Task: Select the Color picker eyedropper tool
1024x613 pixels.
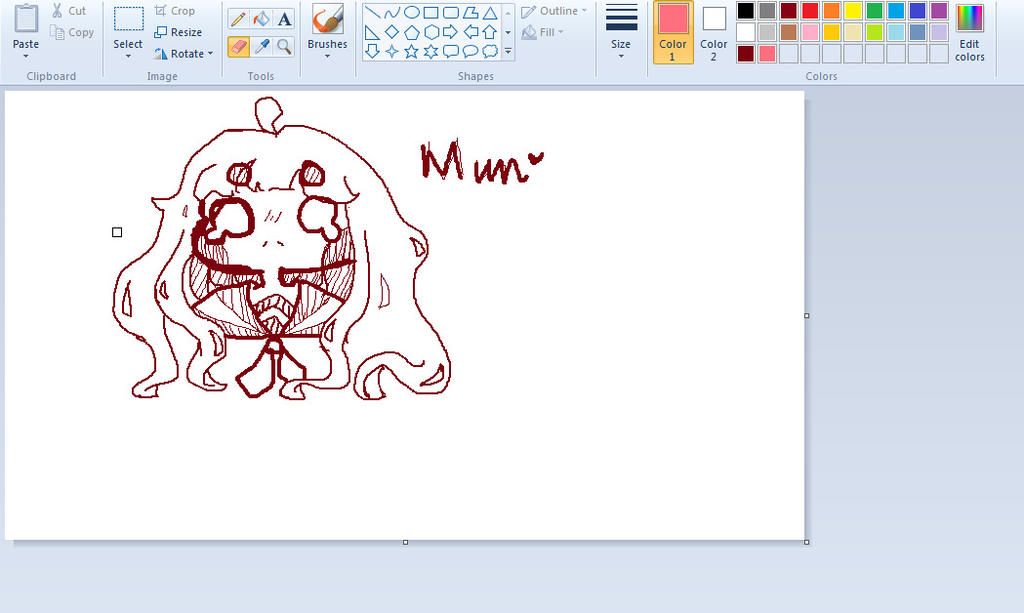Action: pyautogui.click(x=261, y=46)
